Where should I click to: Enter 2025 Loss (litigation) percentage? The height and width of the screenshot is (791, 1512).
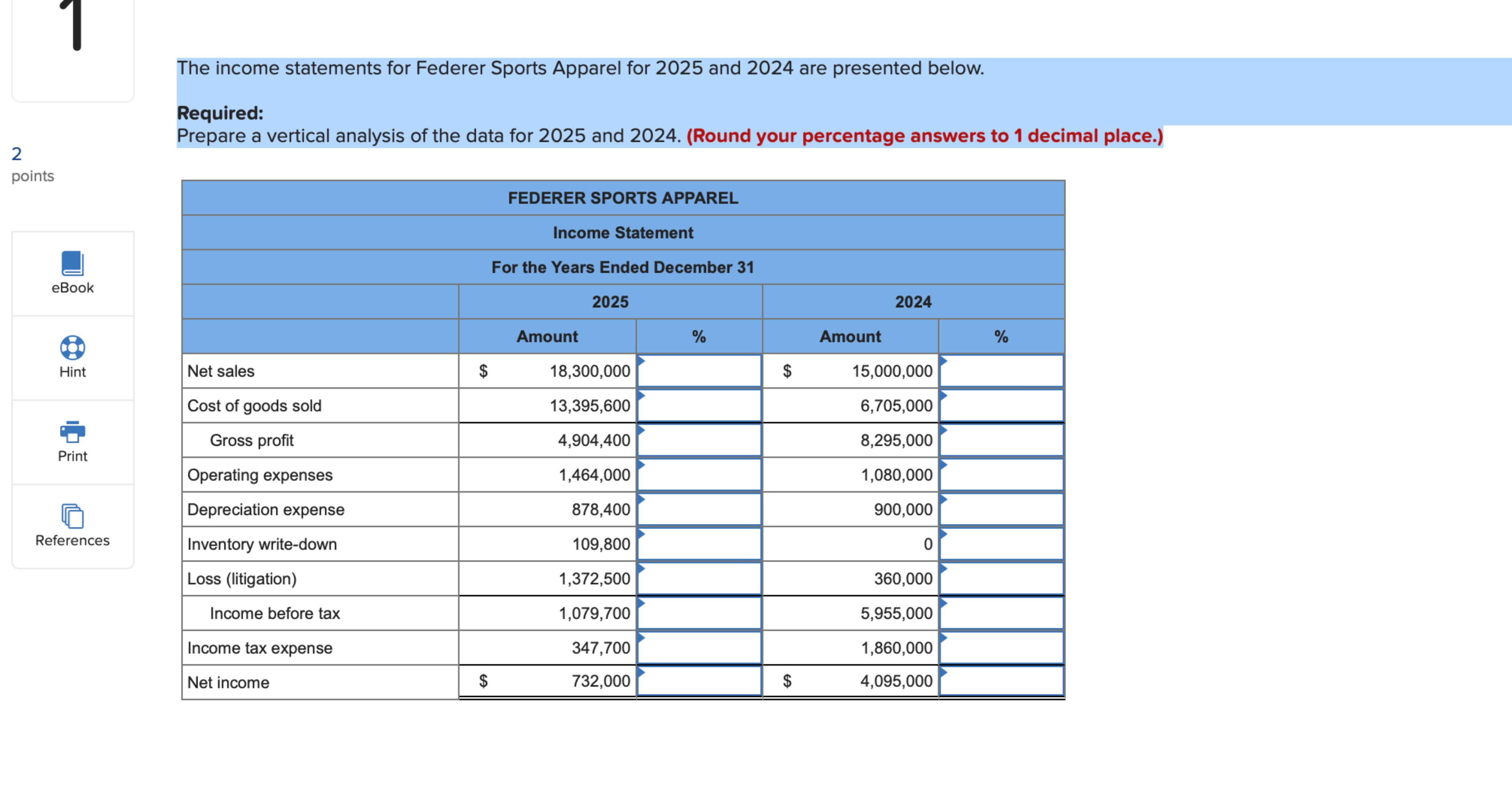pyautogui.click(x=699, y=579)
